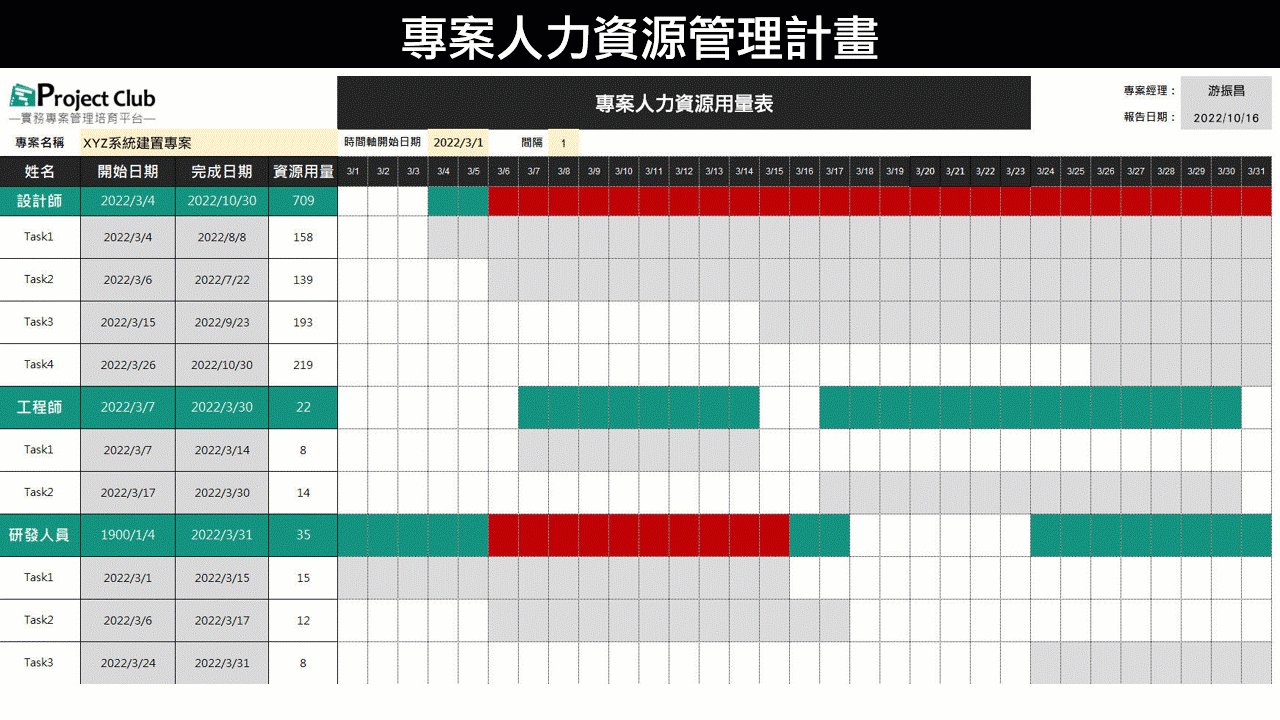Click Task3 under 研發人員

pos(40,663)
